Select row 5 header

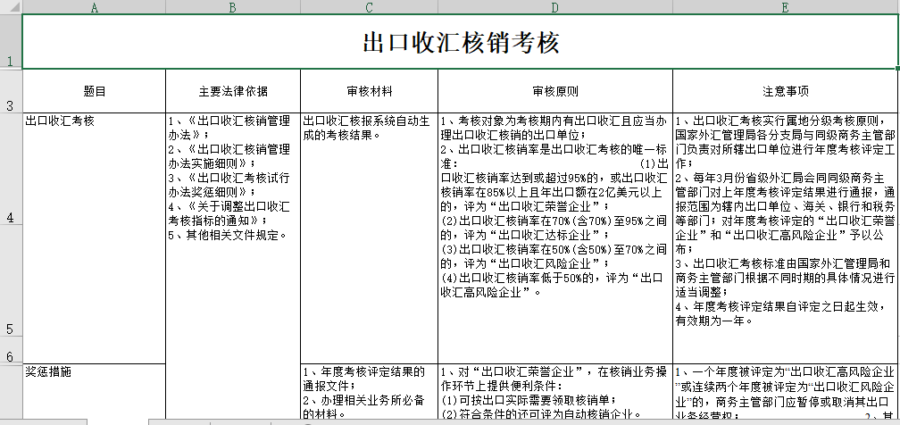(x=11, y=281)
